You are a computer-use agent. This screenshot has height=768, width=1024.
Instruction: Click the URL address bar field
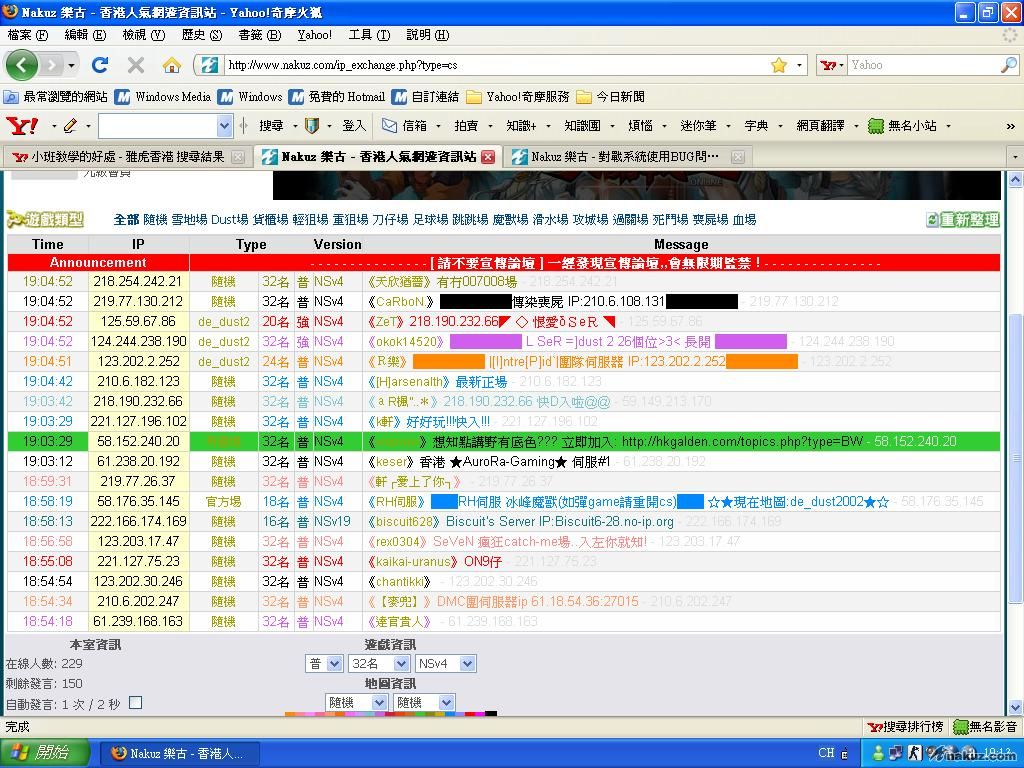(490, 65)
